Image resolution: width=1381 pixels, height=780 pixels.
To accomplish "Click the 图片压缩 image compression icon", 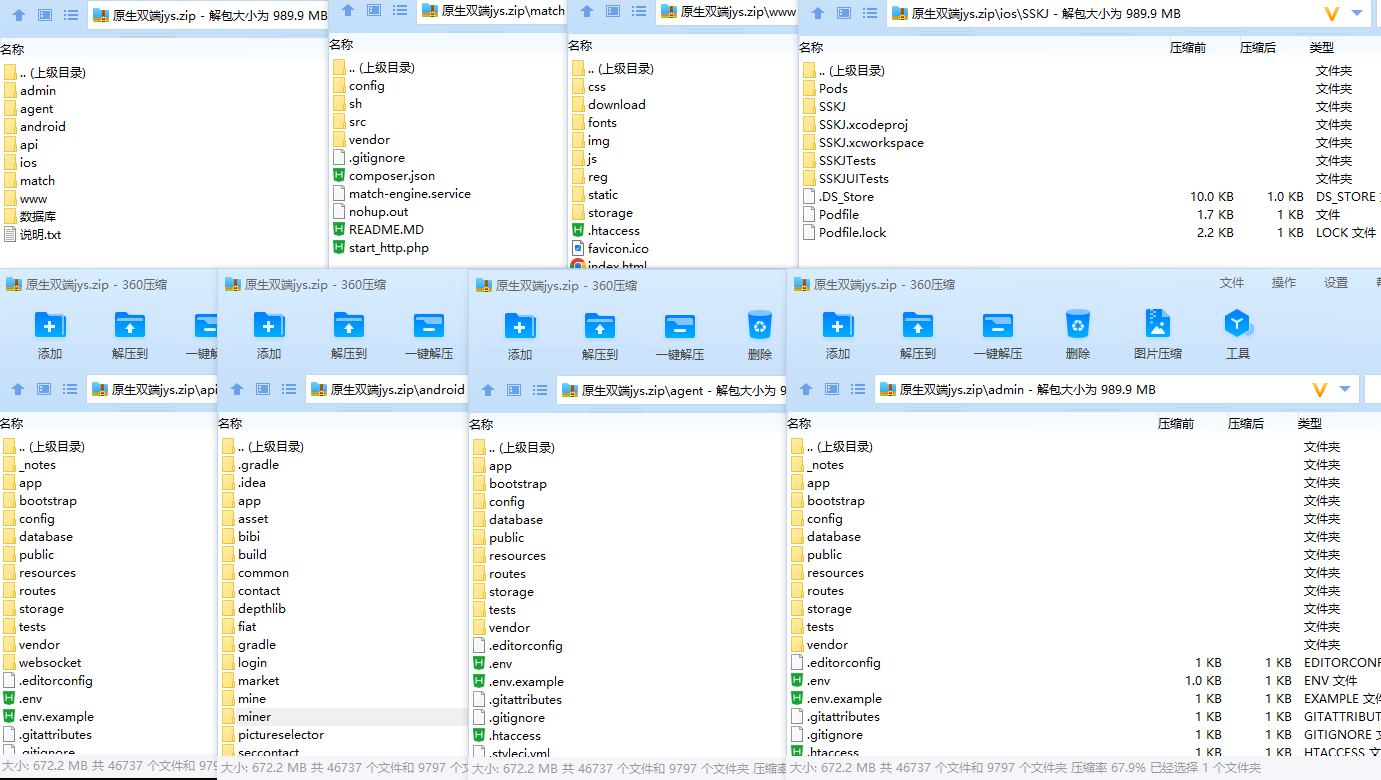I will (x=1157, y=333).
